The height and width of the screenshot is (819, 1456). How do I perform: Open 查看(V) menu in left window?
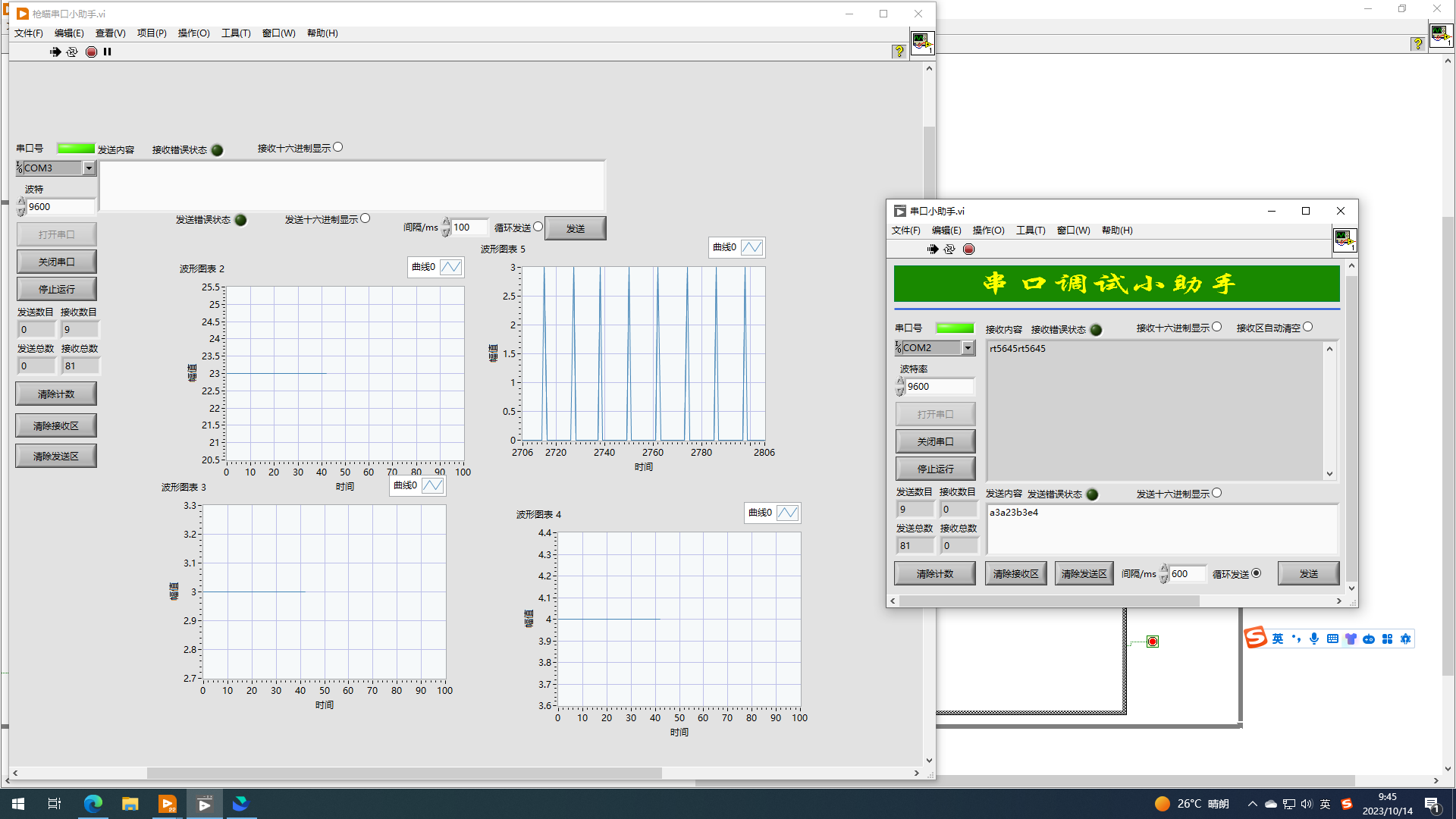tap(110, 33)
